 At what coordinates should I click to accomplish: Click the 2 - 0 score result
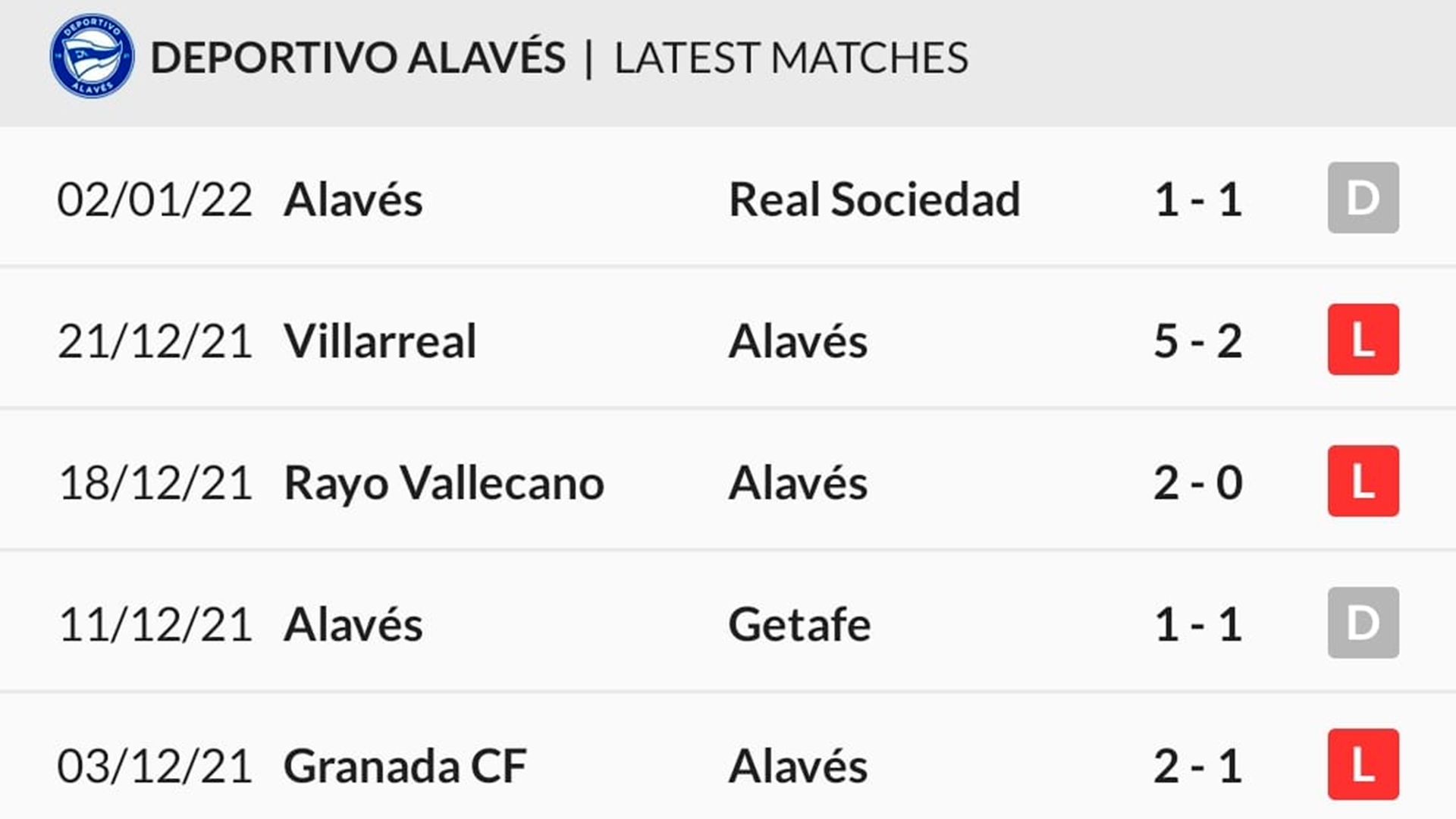1198,483
